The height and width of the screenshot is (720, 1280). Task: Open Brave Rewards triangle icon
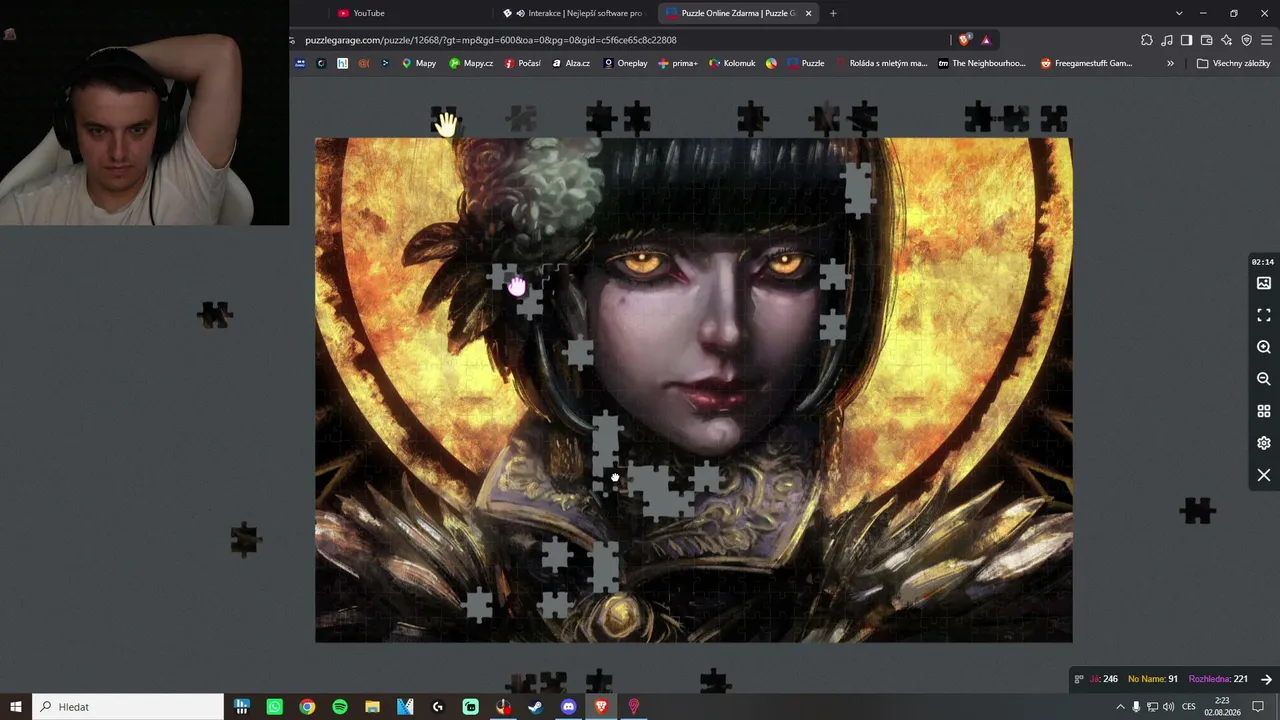986,40
